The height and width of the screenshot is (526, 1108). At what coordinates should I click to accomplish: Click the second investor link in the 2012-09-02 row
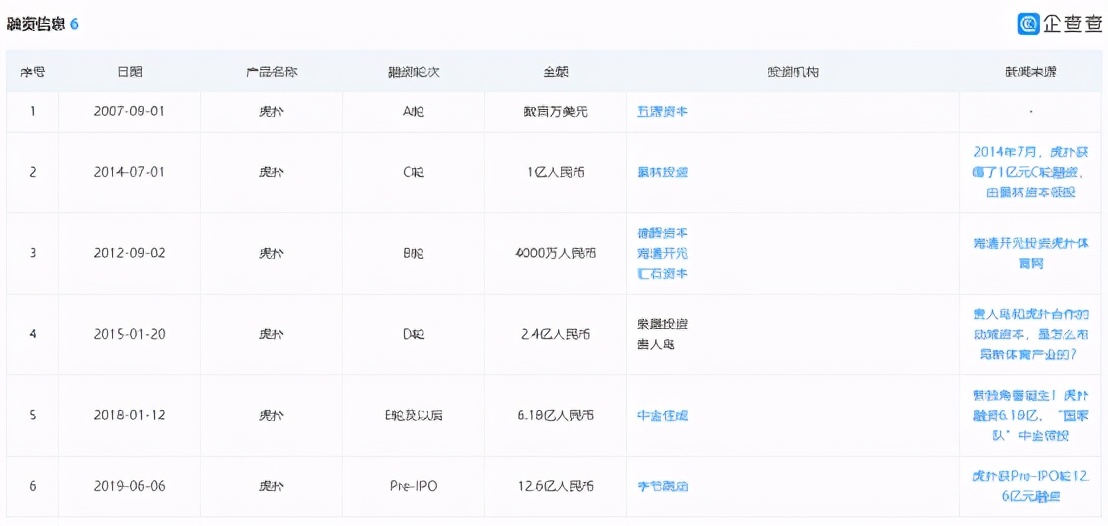point(662,253)
